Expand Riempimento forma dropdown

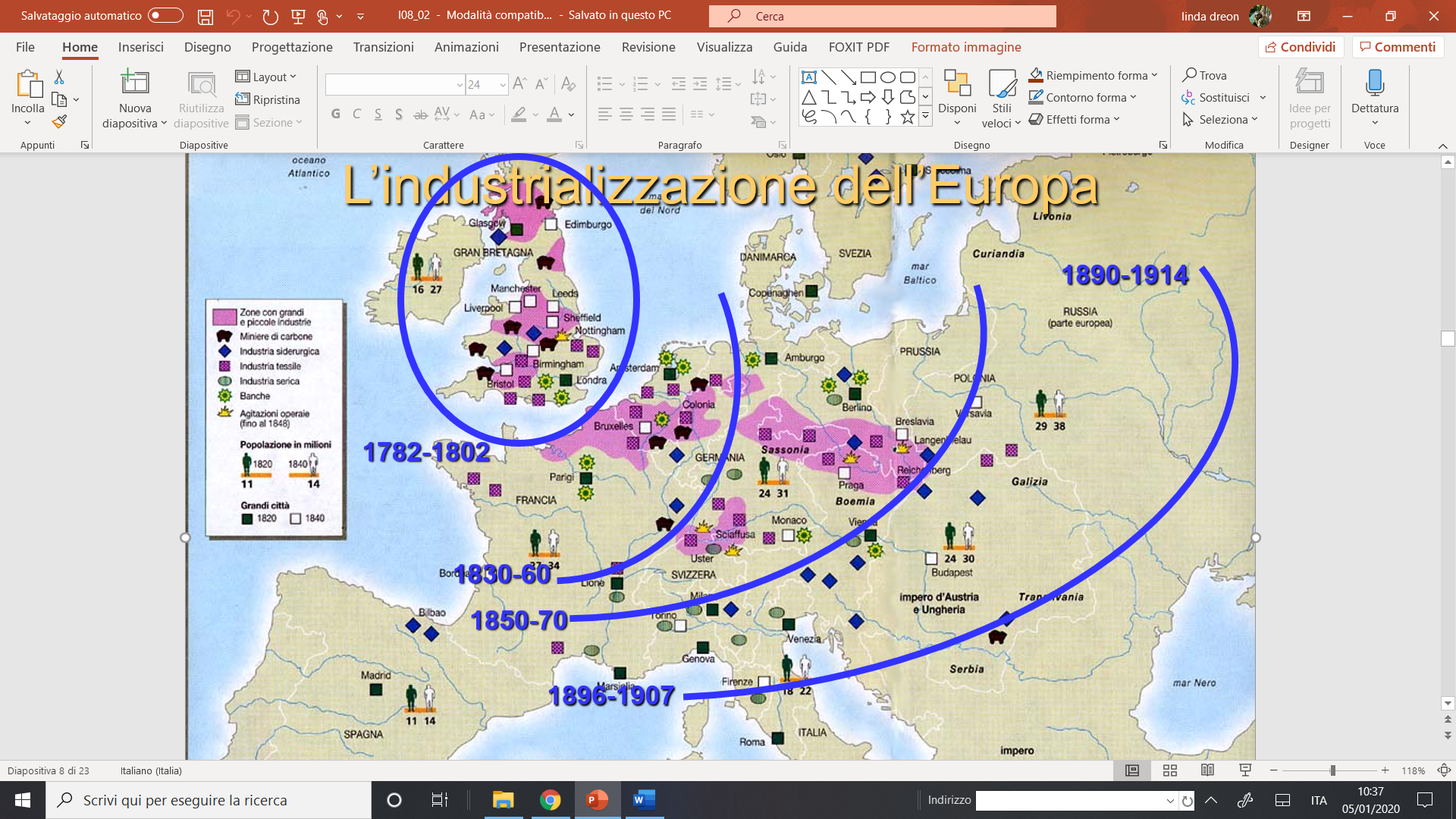click(x=1154, y=75)
